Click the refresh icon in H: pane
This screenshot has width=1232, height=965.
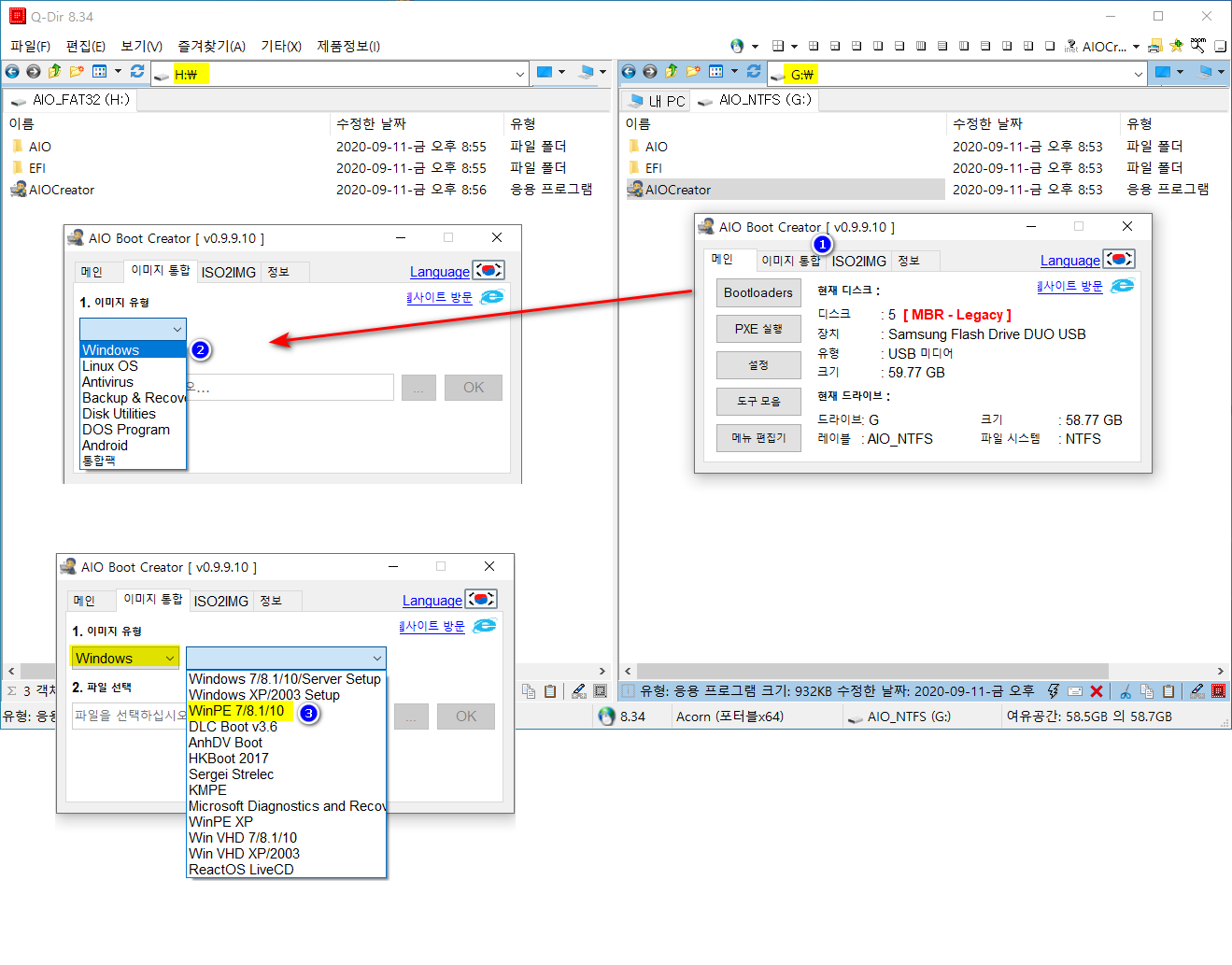point(137,71)
